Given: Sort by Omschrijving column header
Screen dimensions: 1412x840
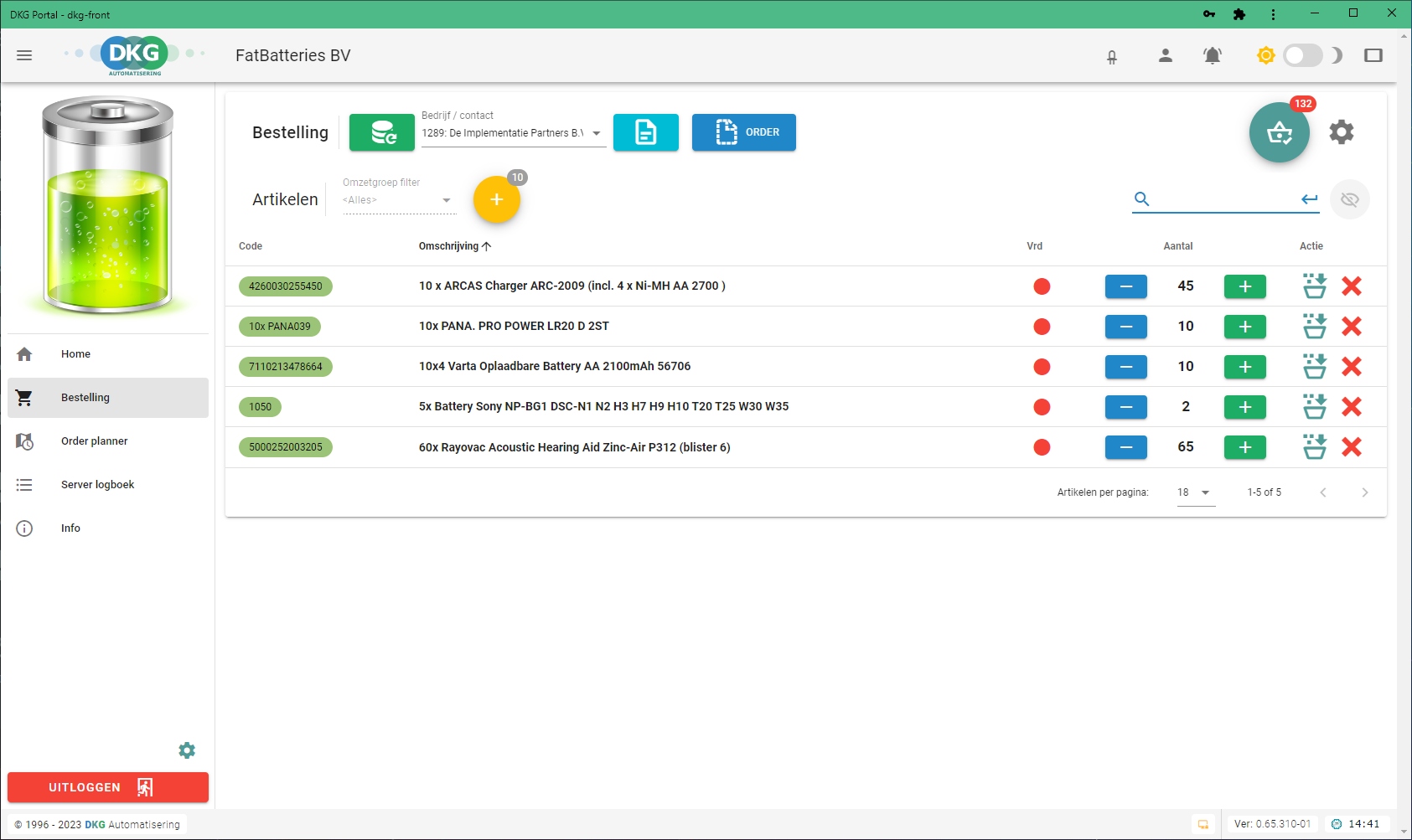Looking at the screenshot, I should [x=455, y=246].
